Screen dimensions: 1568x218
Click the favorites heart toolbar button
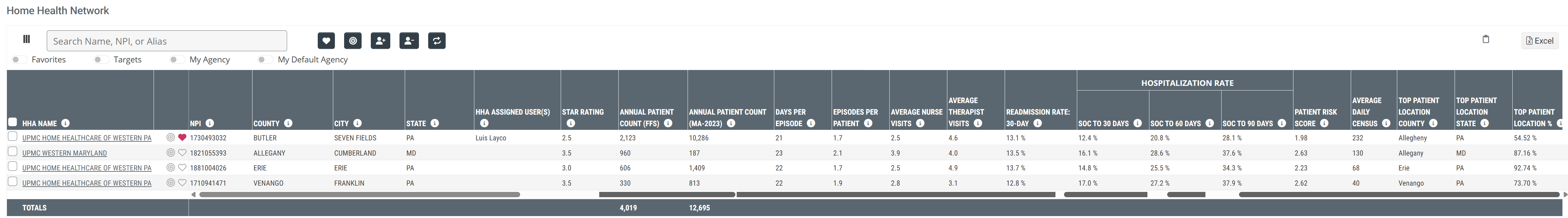point(326,41)
